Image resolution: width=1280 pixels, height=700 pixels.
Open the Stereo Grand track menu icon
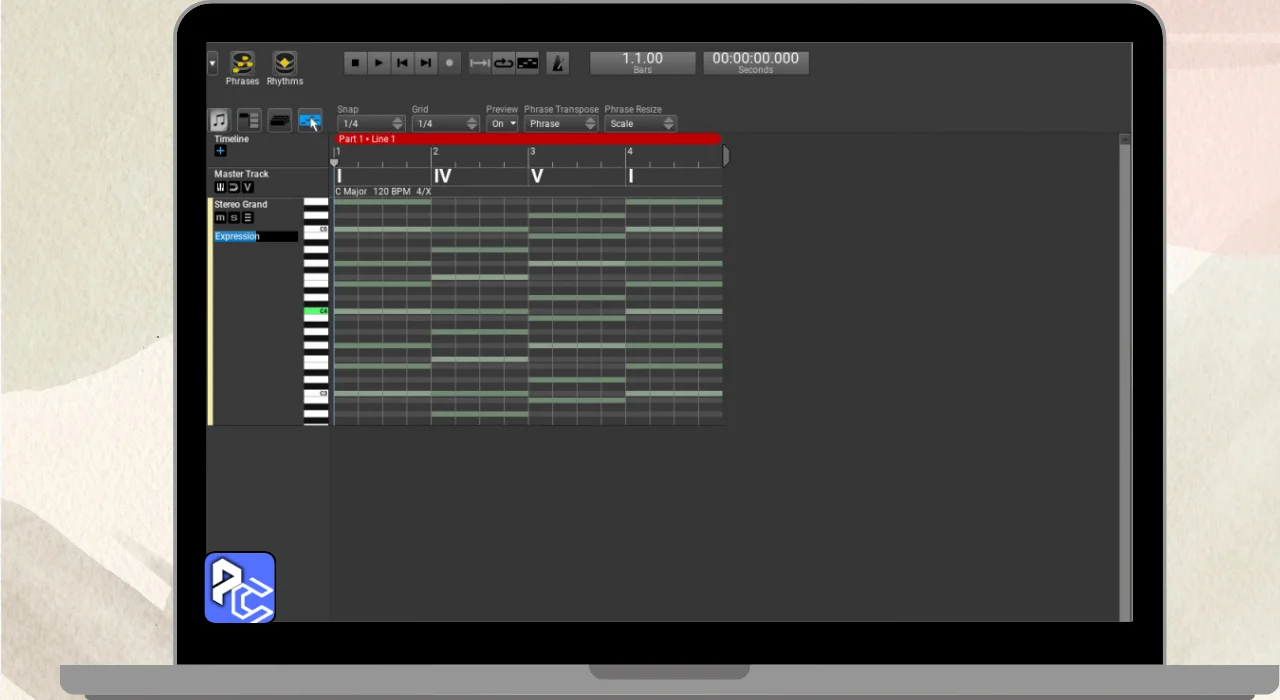(248, 218)
